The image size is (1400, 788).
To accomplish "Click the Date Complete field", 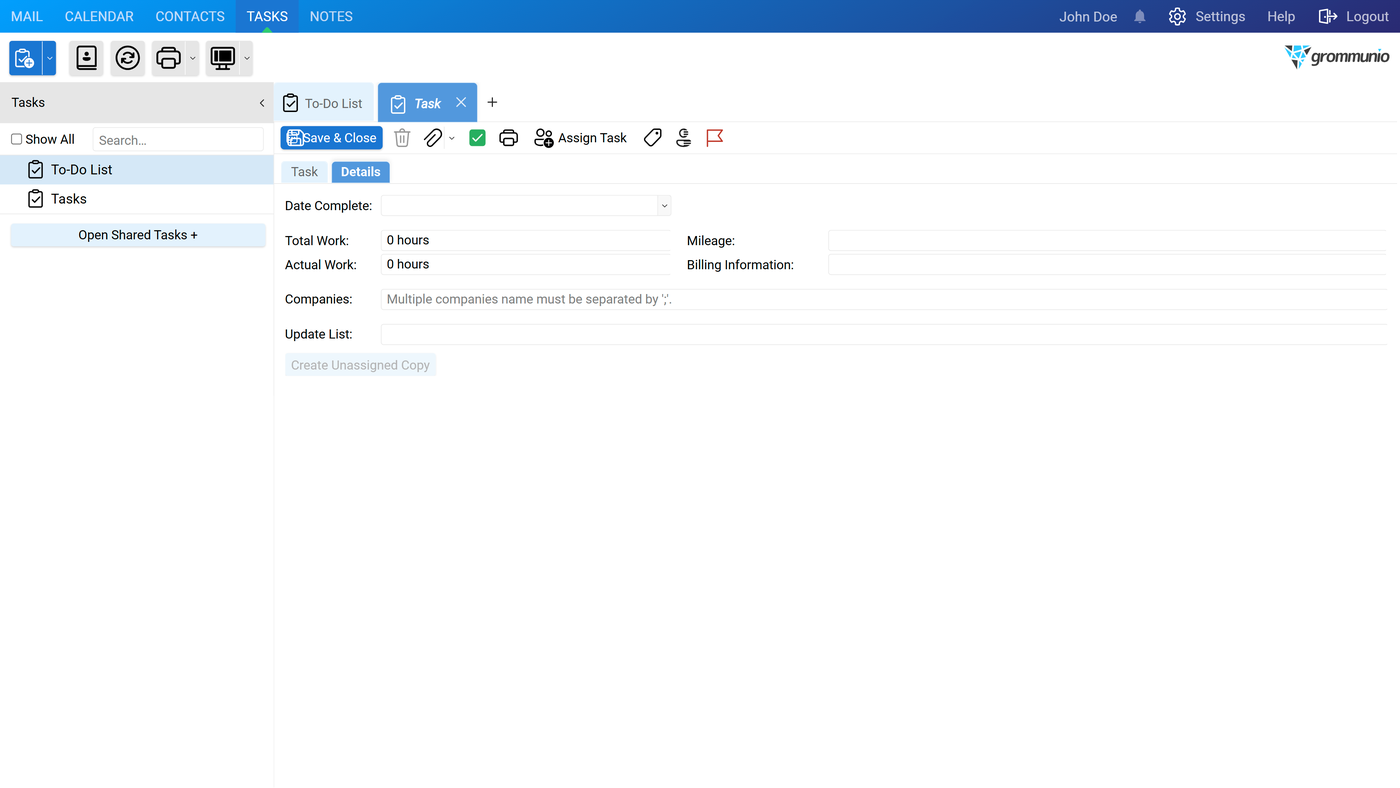I will pos(519,206).
